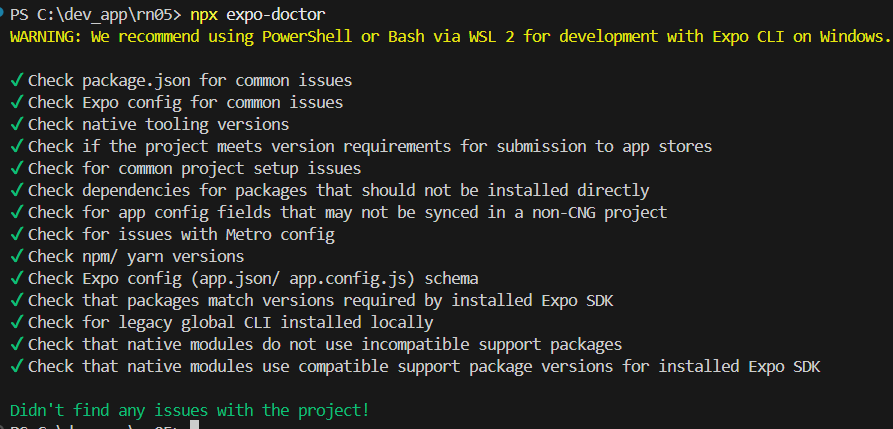
Task: Click 'compatible support package versions' line
Action: (424, 367)
